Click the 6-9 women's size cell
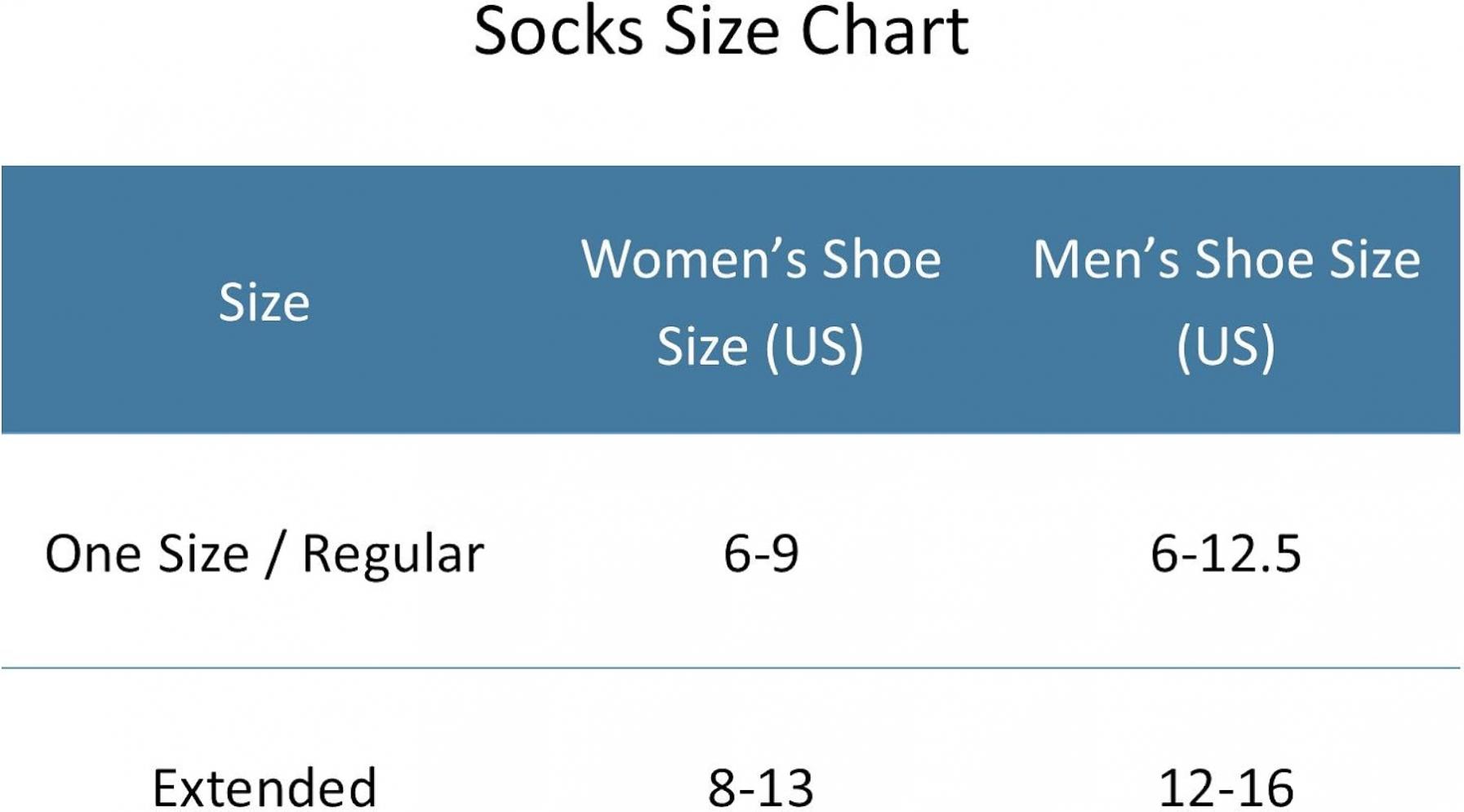The image size is (1464, 812). tap(761, 553)
